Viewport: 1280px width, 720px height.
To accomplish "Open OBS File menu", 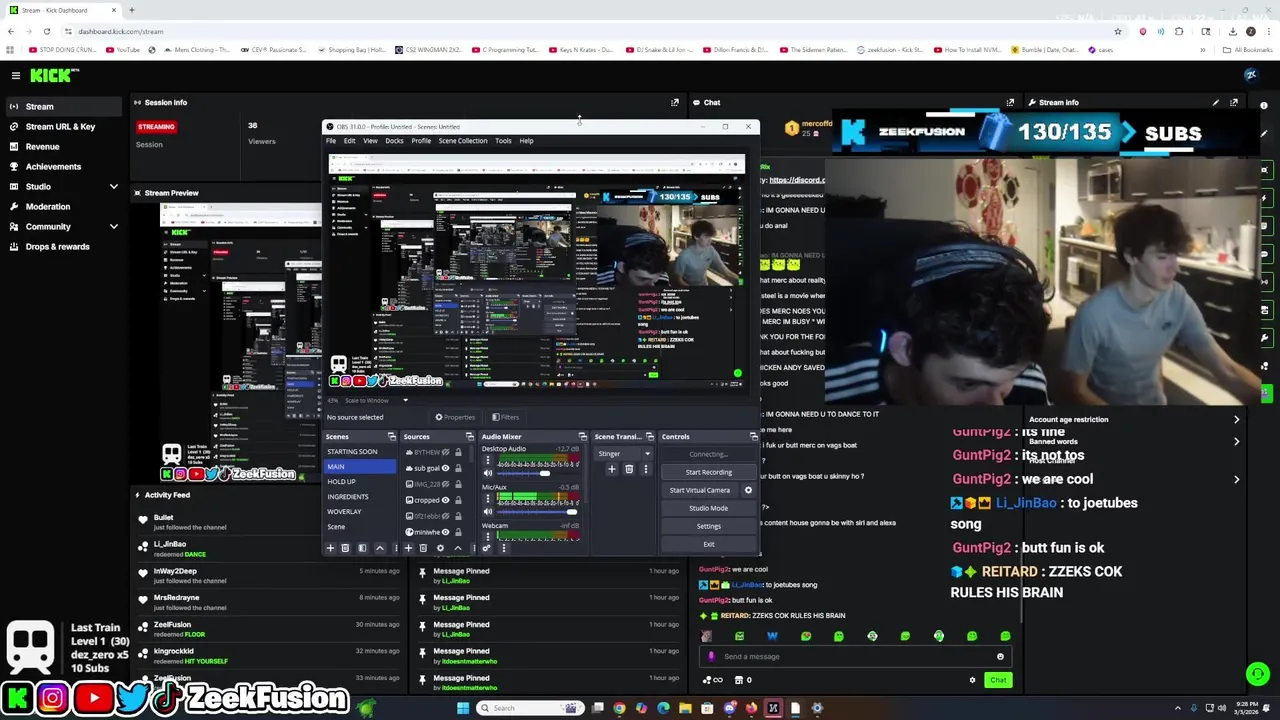I will click(331, 141).
